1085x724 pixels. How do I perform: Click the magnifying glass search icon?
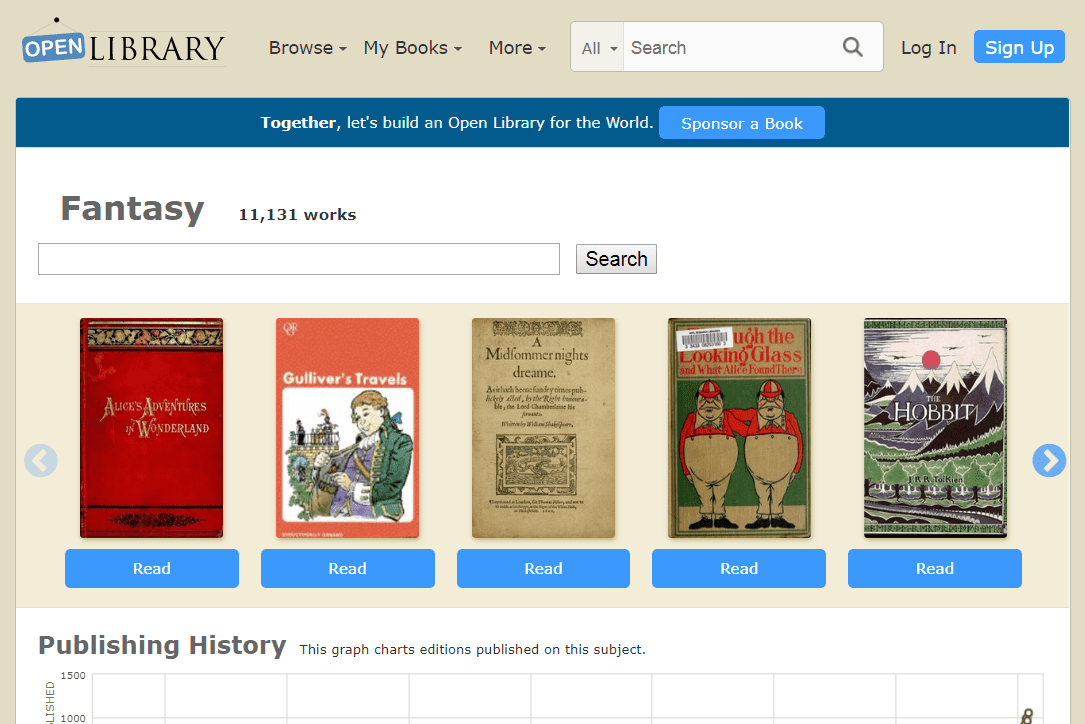click(852, 47)
